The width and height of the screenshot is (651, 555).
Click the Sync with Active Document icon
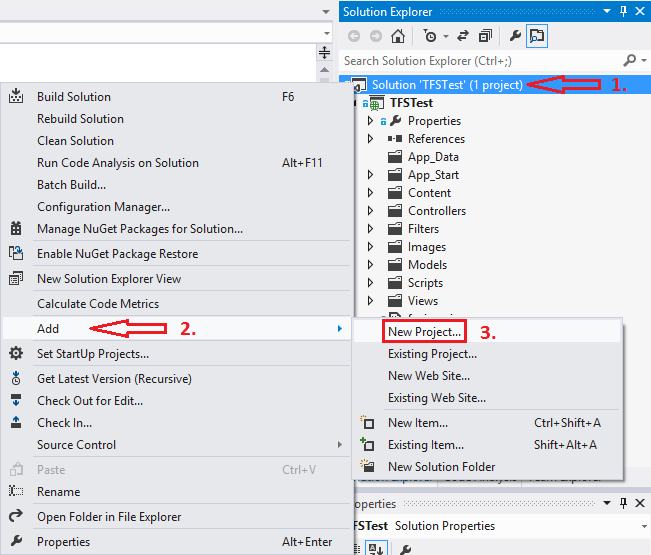463,36
